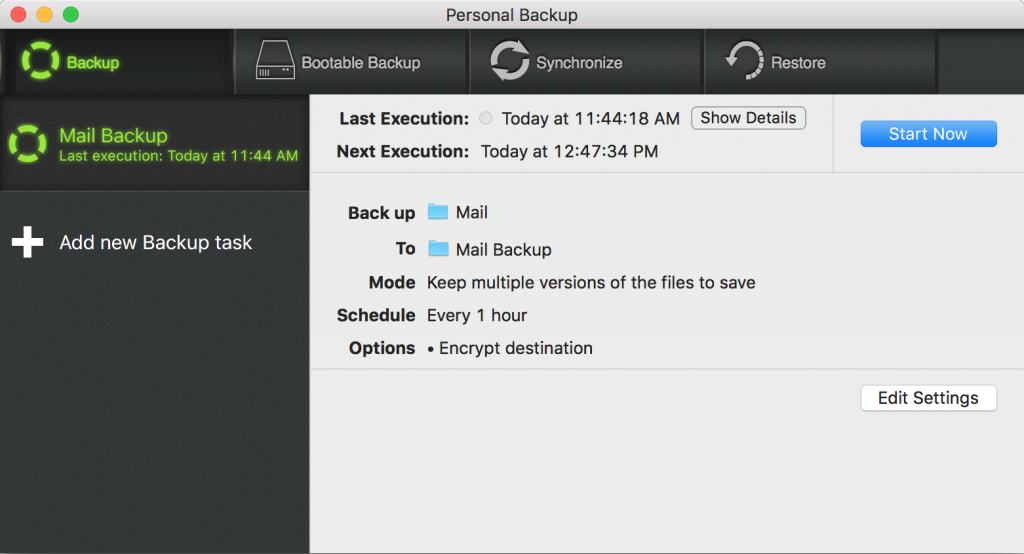Open Edit Settings for this task
Image resolution: width=1024 pixels, height=554 pixels.
(928, 398)
